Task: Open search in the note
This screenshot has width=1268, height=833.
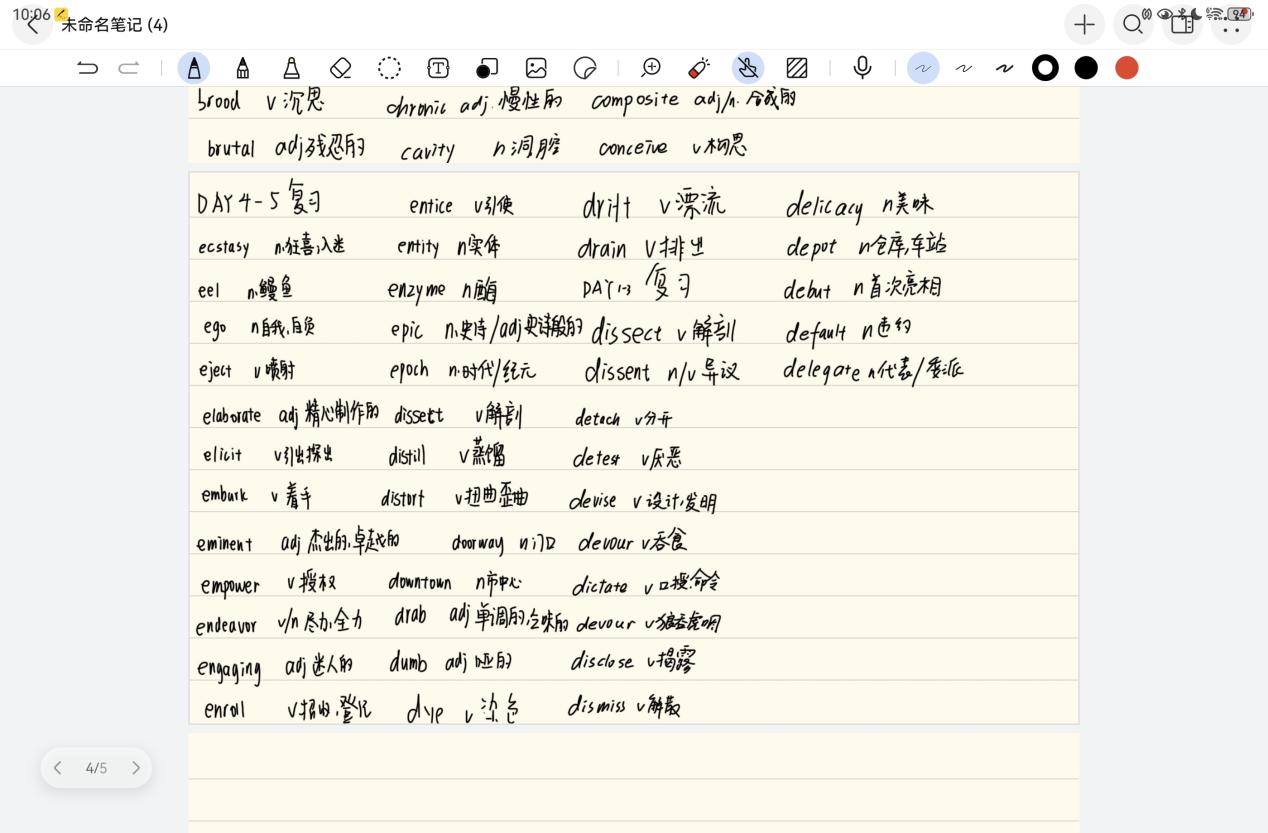Action: (x=1133, y=25)
